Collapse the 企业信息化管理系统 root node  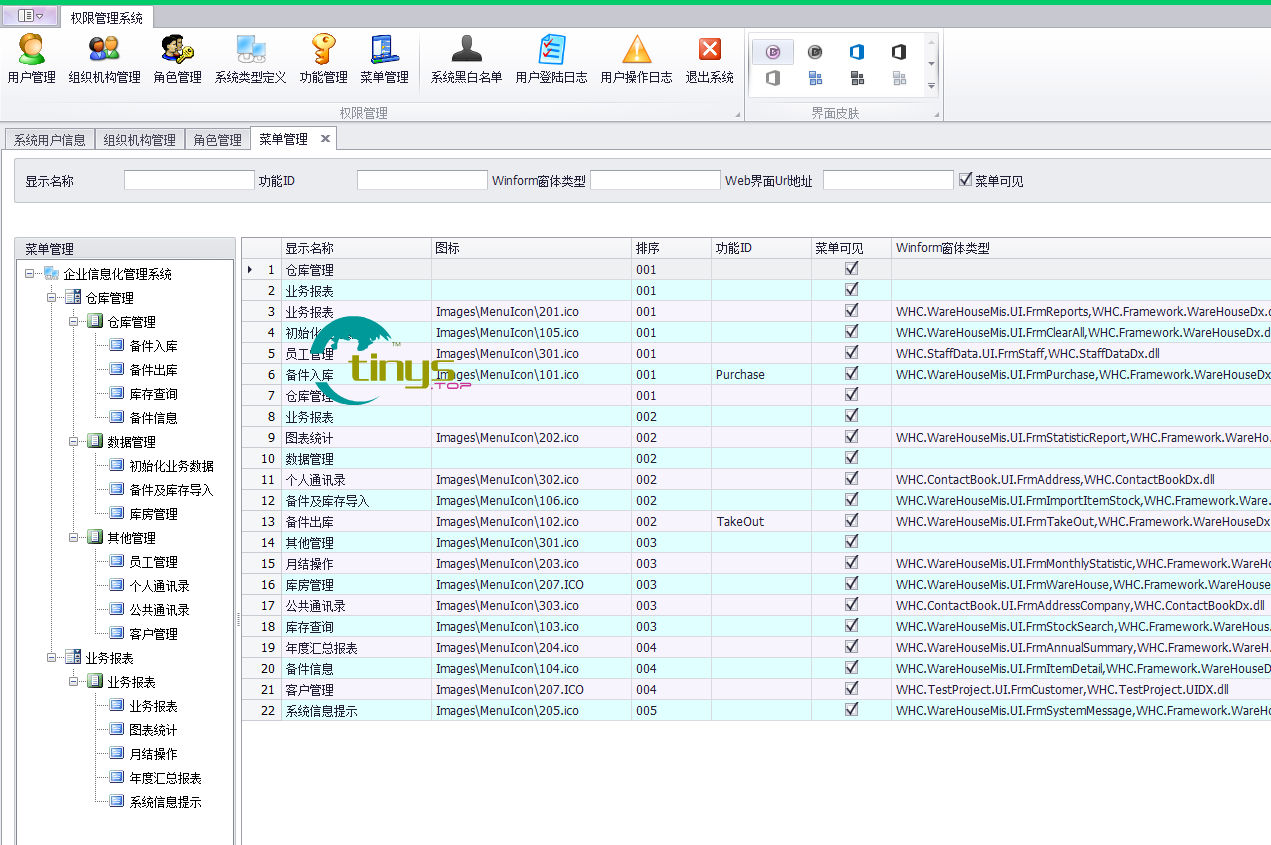30,274
